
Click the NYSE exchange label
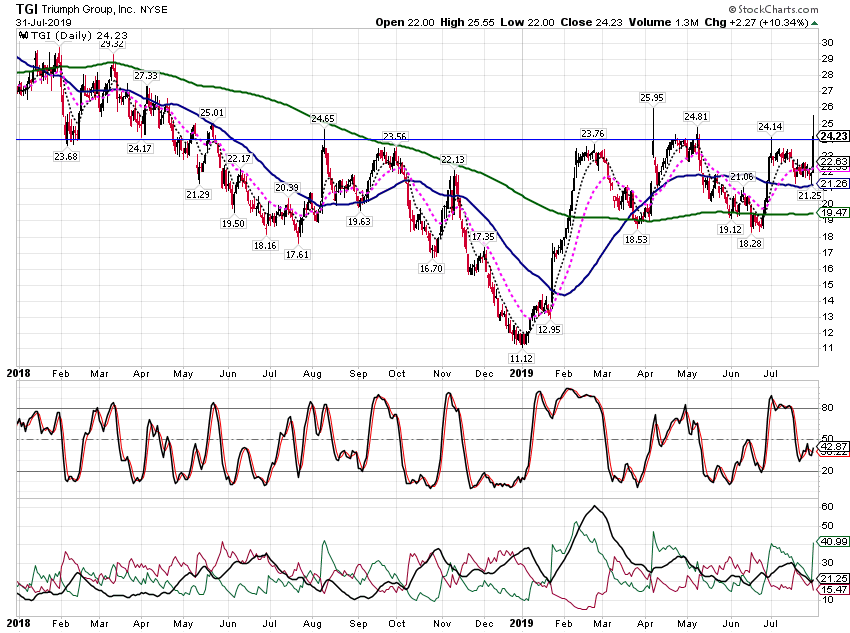point(153,10)
